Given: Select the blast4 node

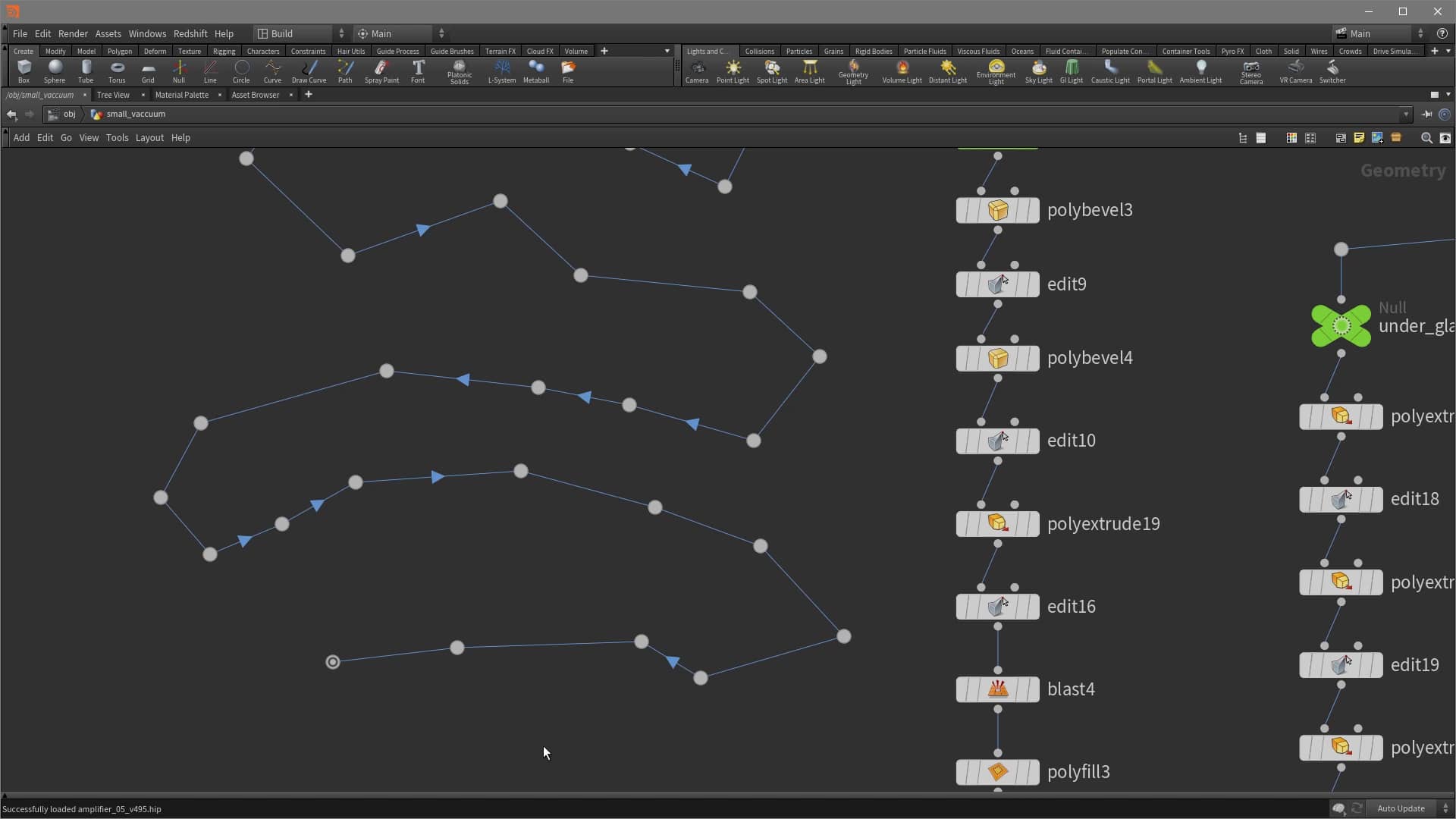Looking at the screenshot, I should [x=997, y=689].
